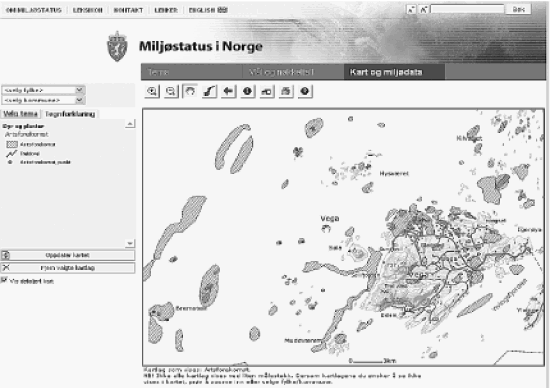Click the Miljøstatus i Norge title
This screenshot has height=388, width=550.
(201, 46)
